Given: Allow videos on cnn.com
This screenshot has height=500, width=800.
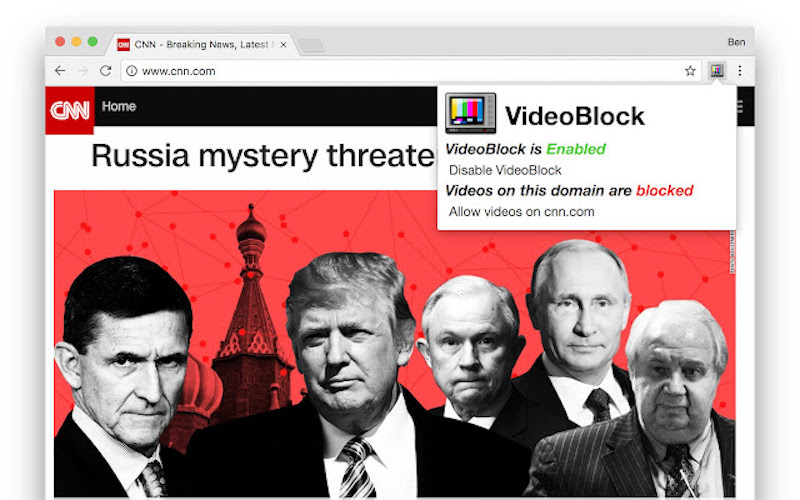Looking at the screenshot, I should coord(521,212).
